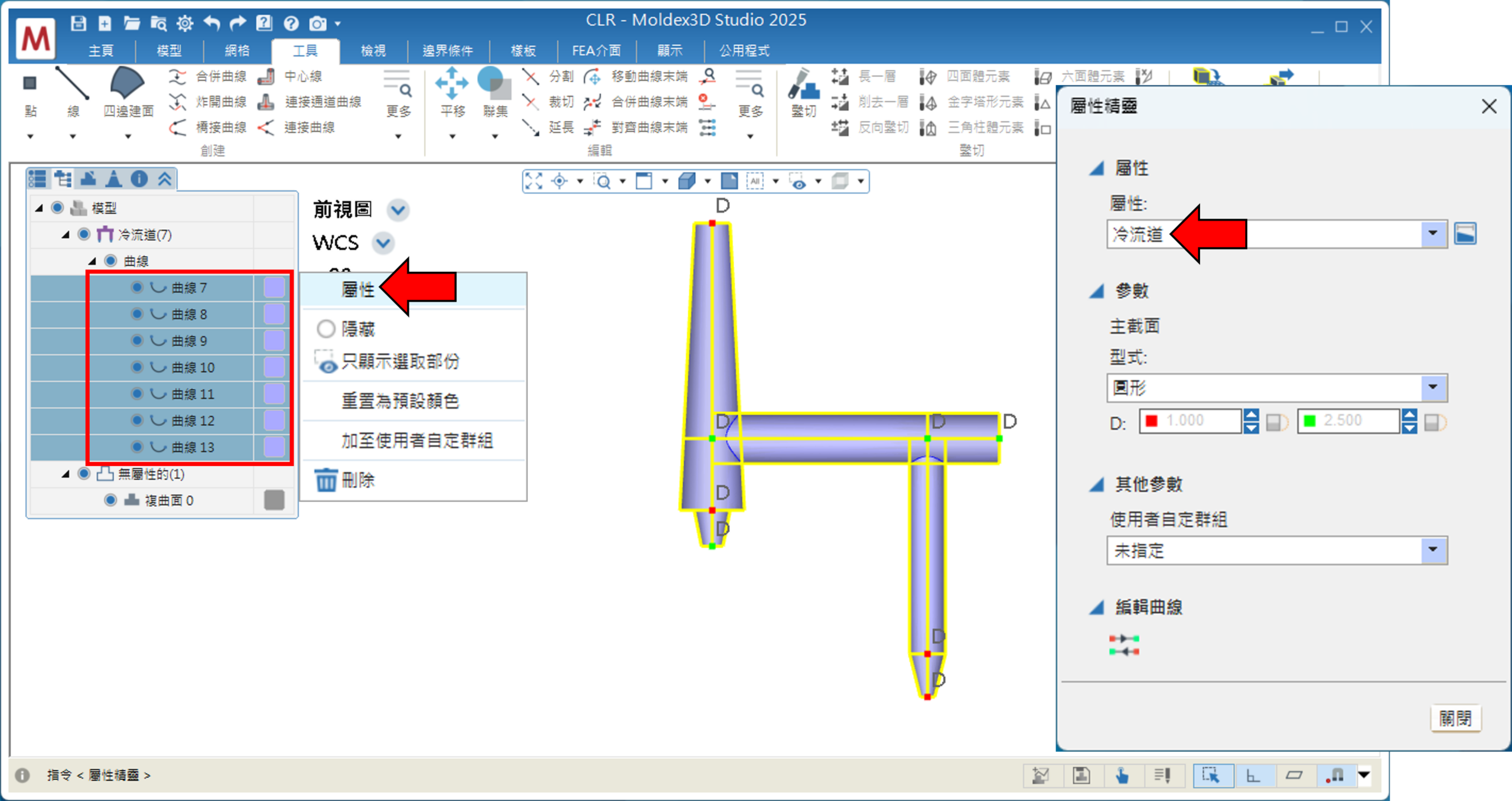Click the 關閉 button in attribute wizard
The image size is (1512, 801).
pyautogui.click(x=1455, y=718)
